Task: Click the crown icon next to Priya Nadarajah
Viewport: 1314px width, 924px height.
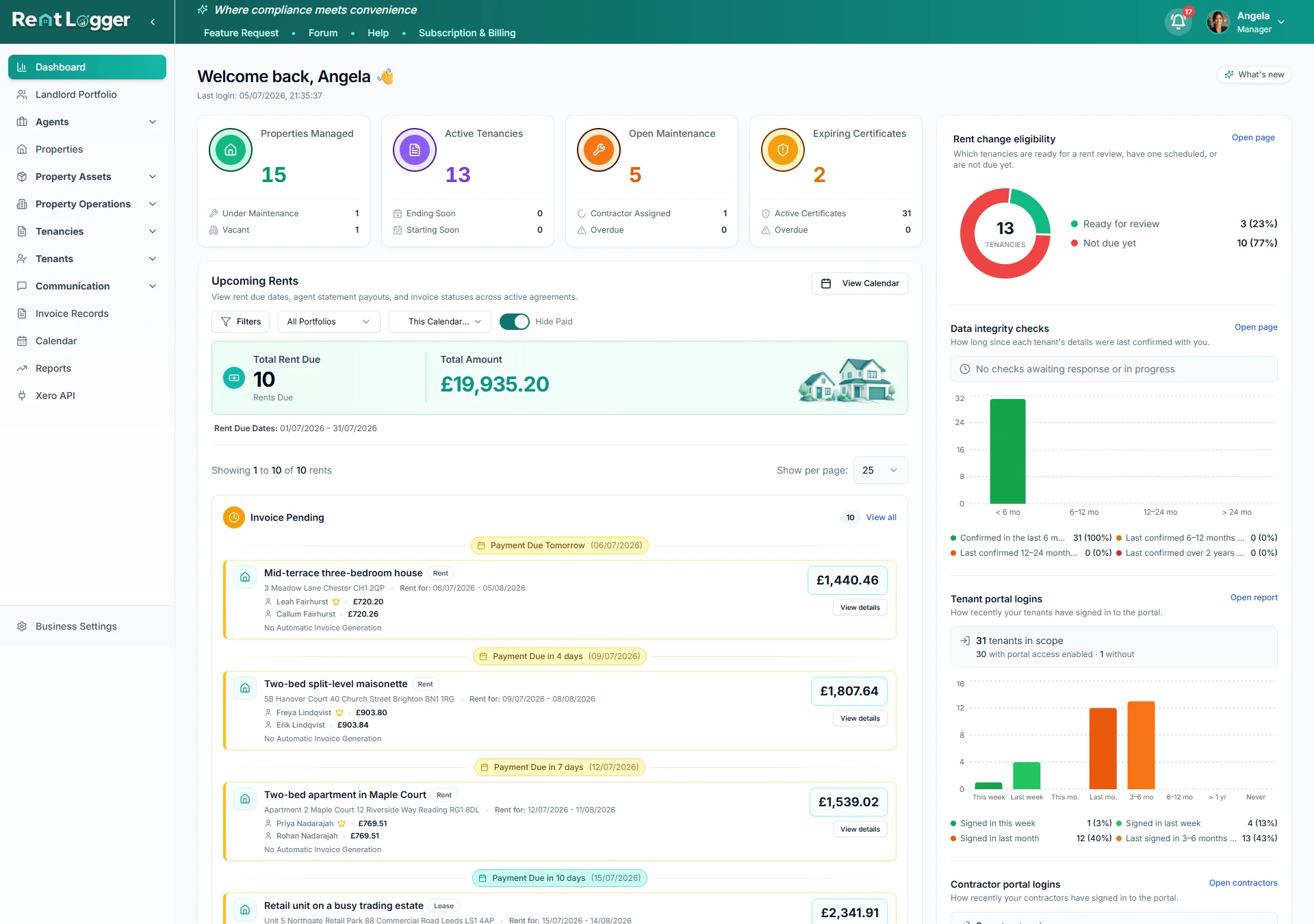Action: coord(342,824)
